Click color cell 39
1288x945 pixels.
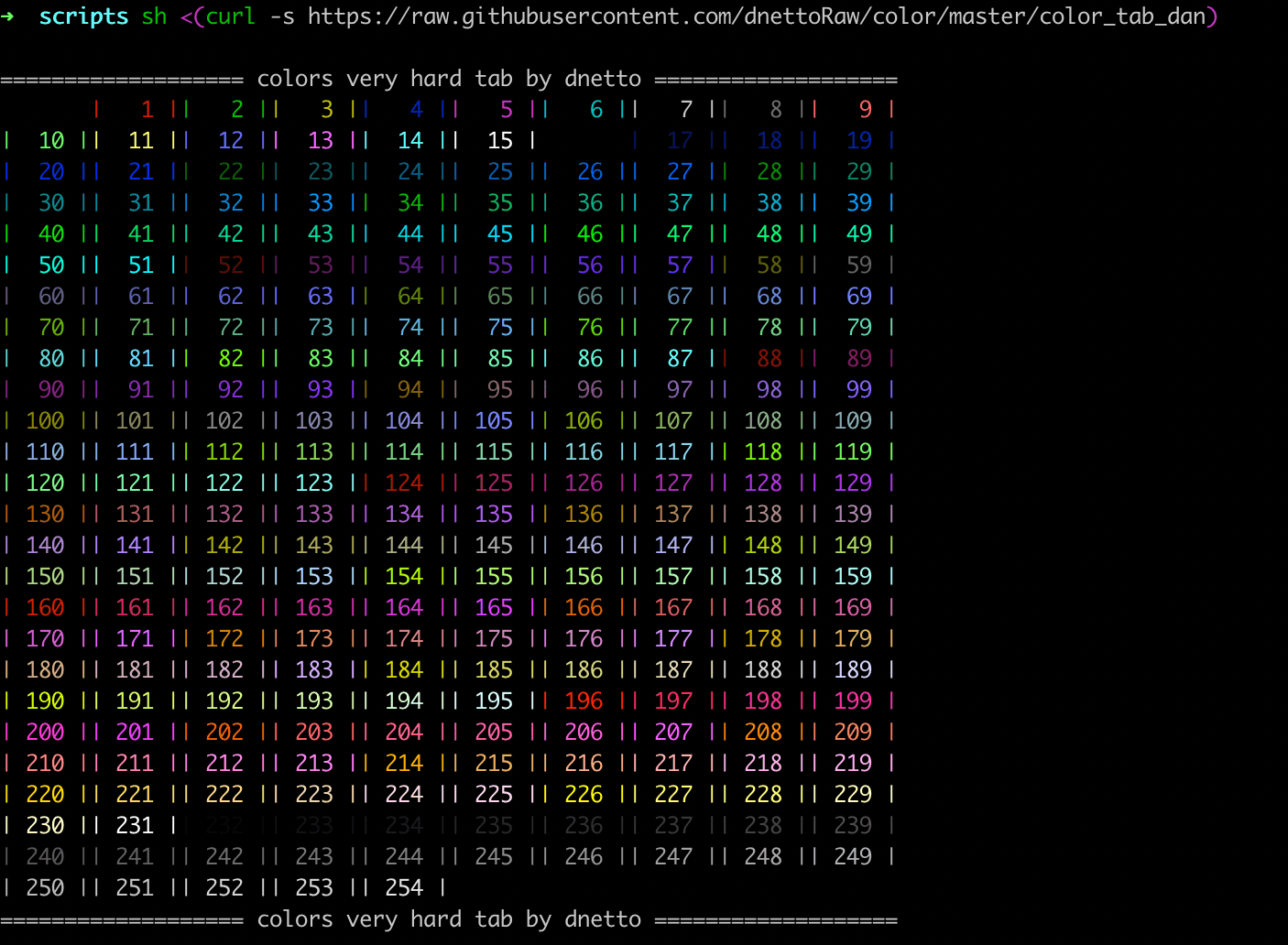(x=859, y=203)
